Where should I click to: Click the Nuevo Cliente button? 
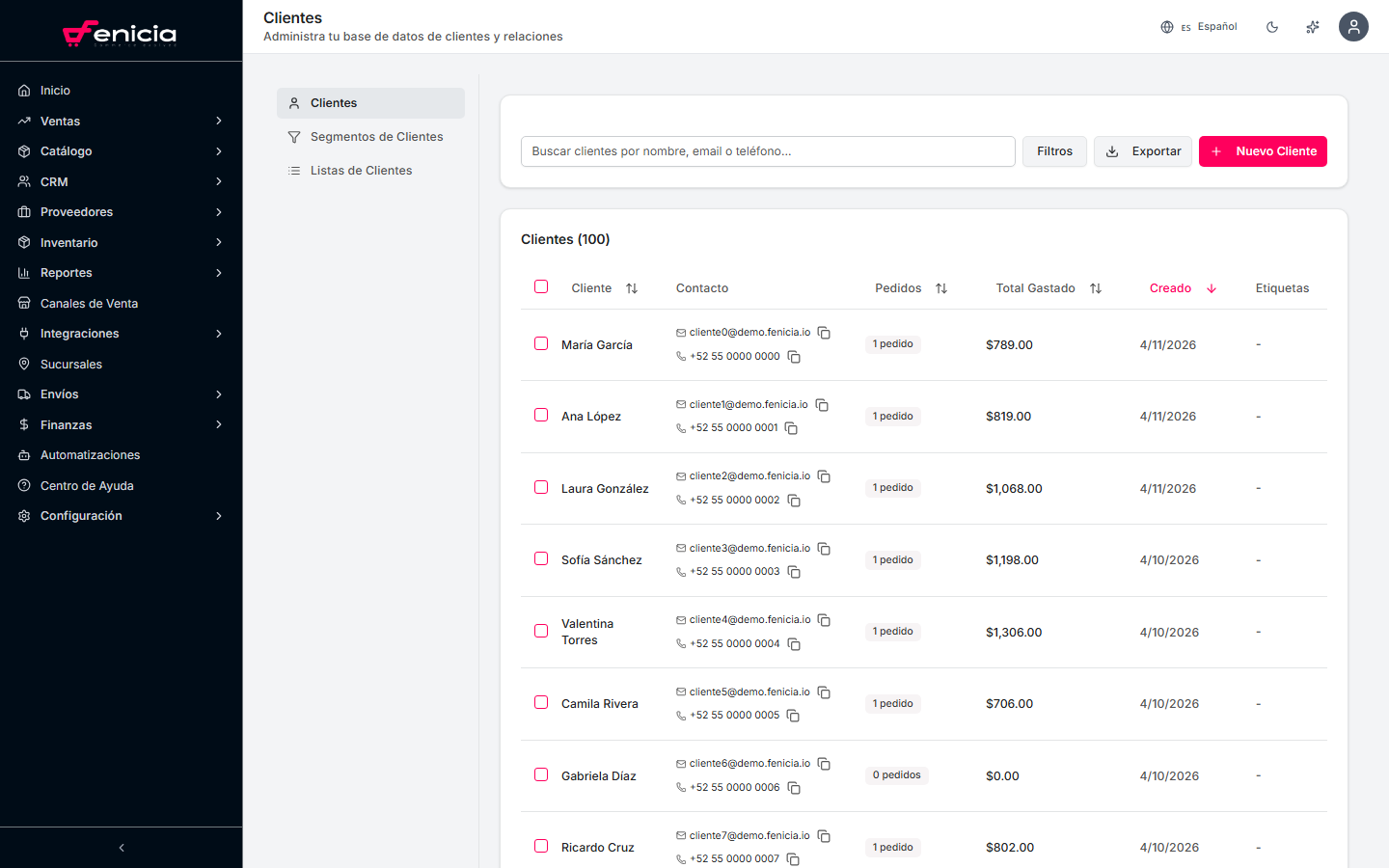(1263, 151)
